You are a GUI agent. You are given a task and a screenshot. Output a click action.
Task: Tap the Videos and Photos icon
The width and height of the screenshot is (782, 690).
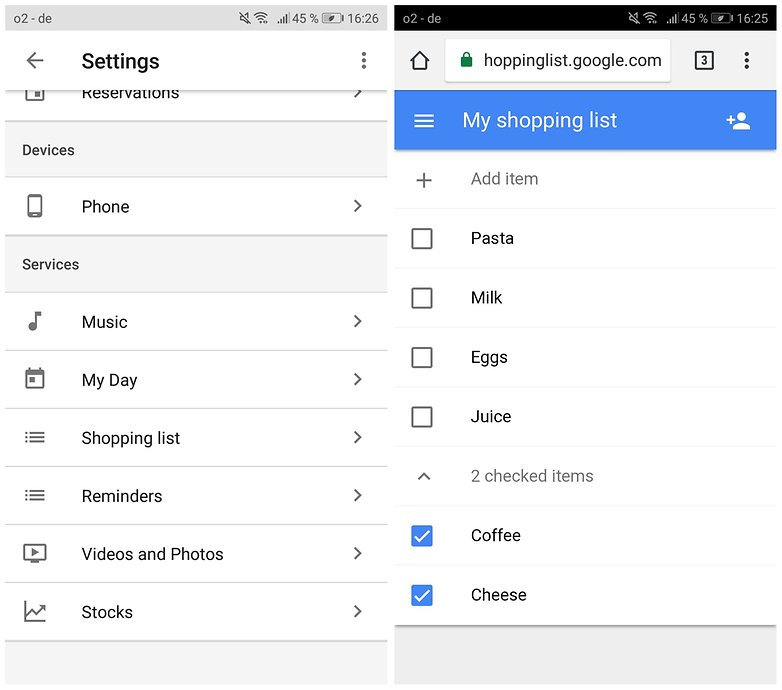(x=34, y=553)
